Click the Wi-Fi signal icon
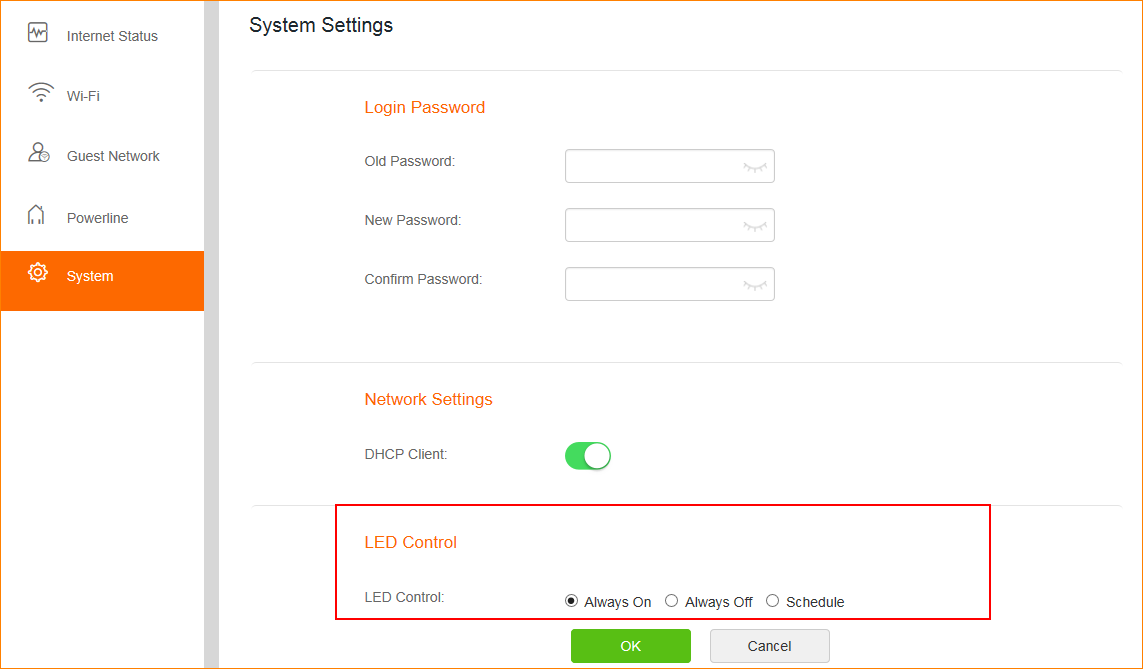The image size is (1143, 669). point(40,94)
